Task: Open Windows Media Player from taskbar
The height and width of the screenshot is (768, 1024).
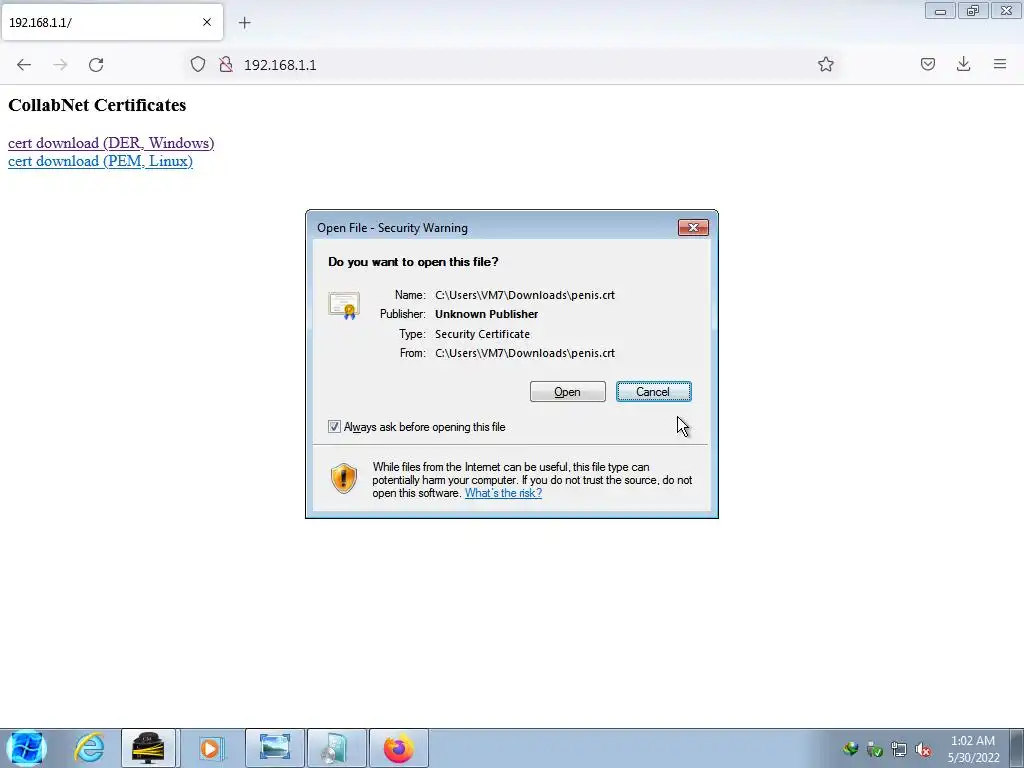Action: coord(210,748)
